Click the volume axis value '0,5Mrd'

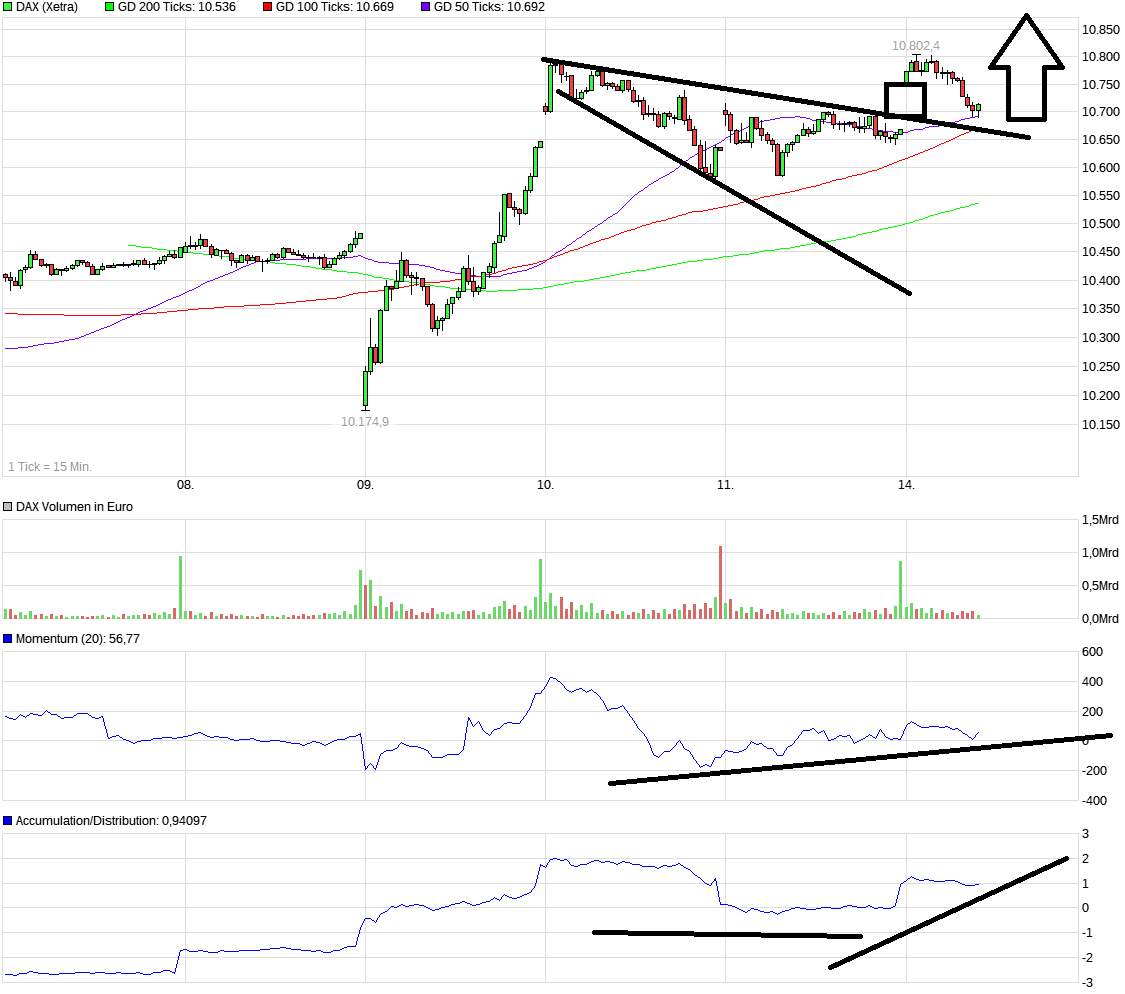coord(1100,586)
